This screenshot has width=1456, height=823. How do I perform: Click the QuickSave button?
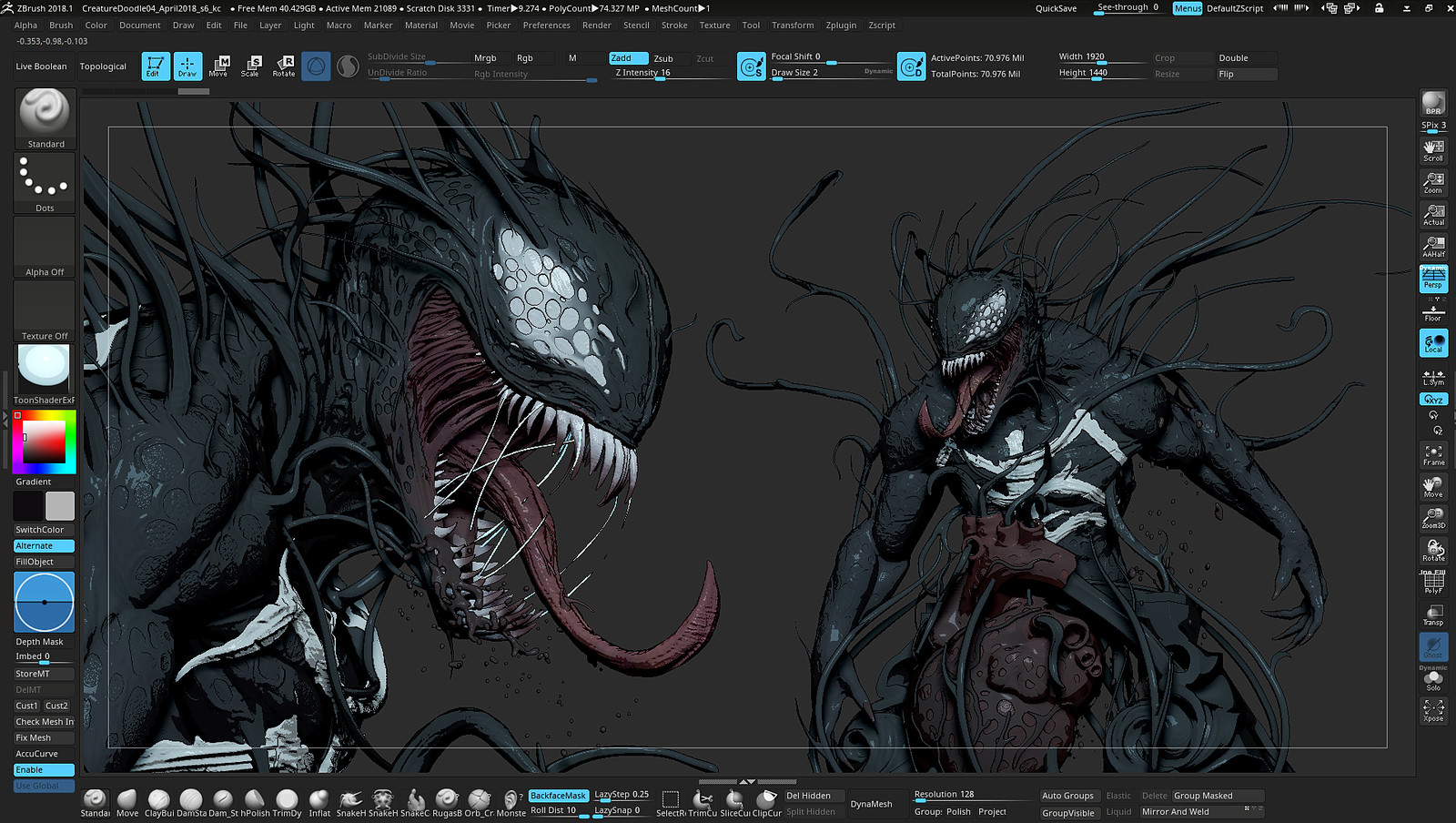1056,8
